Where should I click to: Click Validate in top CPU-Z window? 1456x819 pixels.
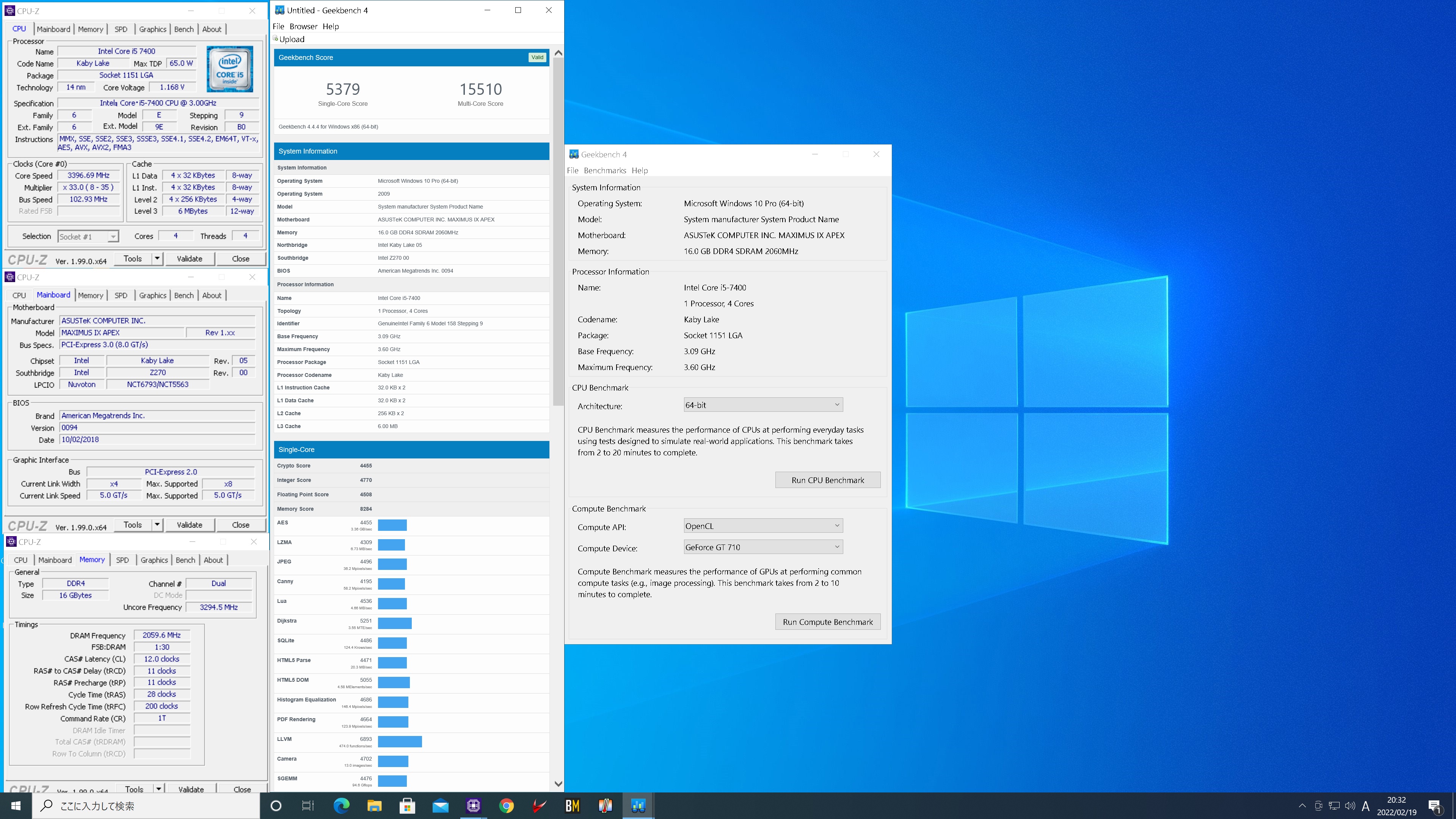189,259
